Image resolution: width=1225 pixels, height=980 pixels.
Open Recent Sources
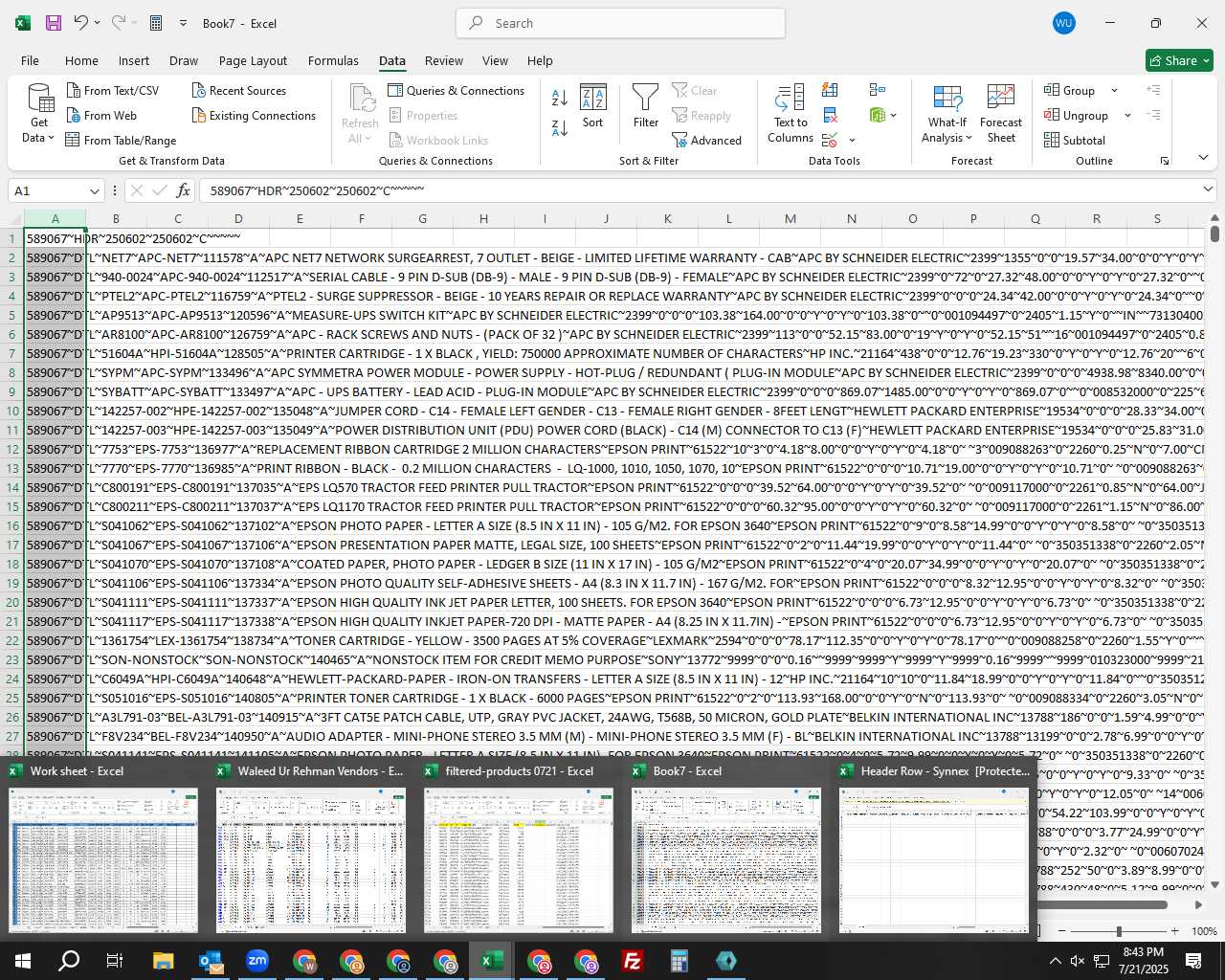pos(239,90)
